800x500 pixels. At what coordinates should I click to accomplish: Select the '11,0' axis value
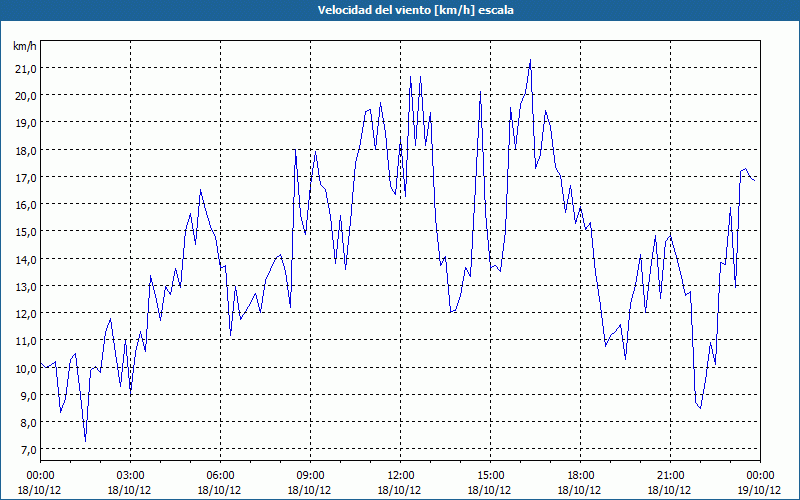click(25, 341)
